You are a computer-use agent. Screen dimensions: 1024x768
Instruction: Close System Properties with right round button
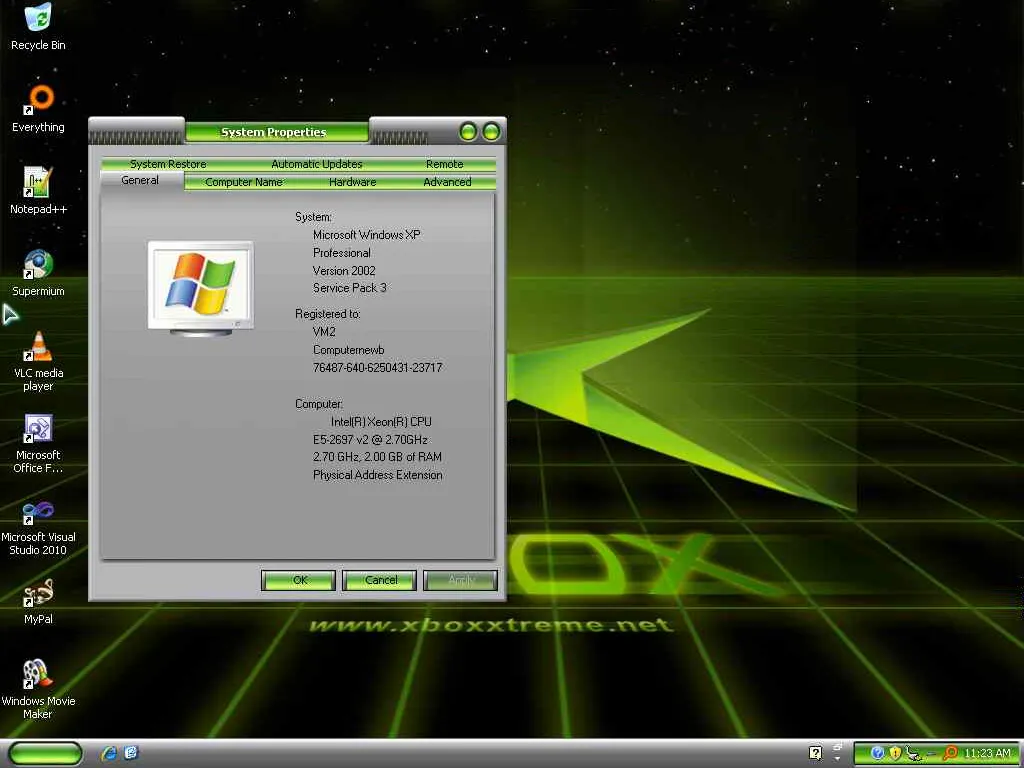tap(491, 132)
